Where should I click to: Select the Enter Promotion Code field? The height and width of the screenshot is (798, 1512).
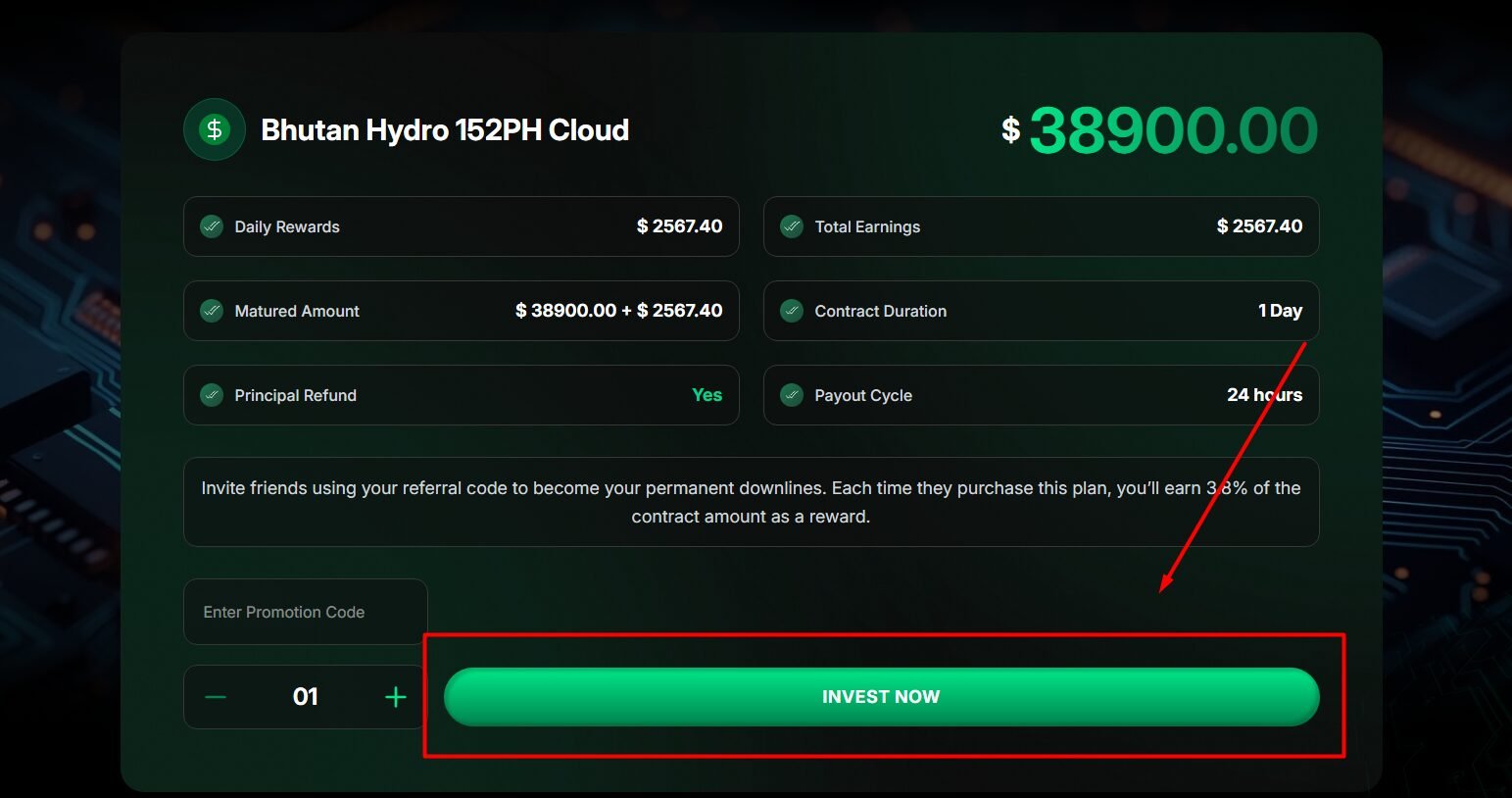tap(304, 611)
